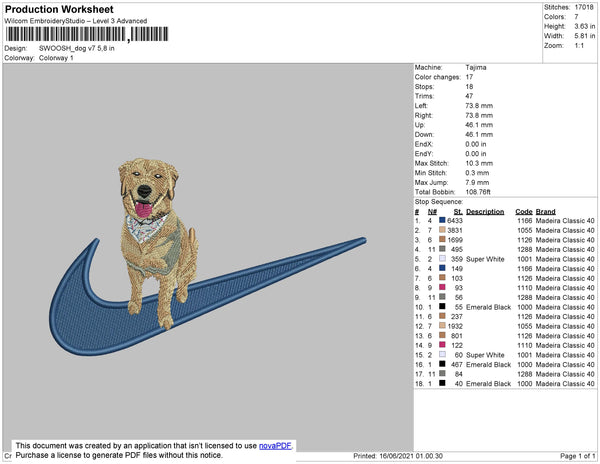
Task: Click the Color changes value '17'
Action: coord(469,77)
